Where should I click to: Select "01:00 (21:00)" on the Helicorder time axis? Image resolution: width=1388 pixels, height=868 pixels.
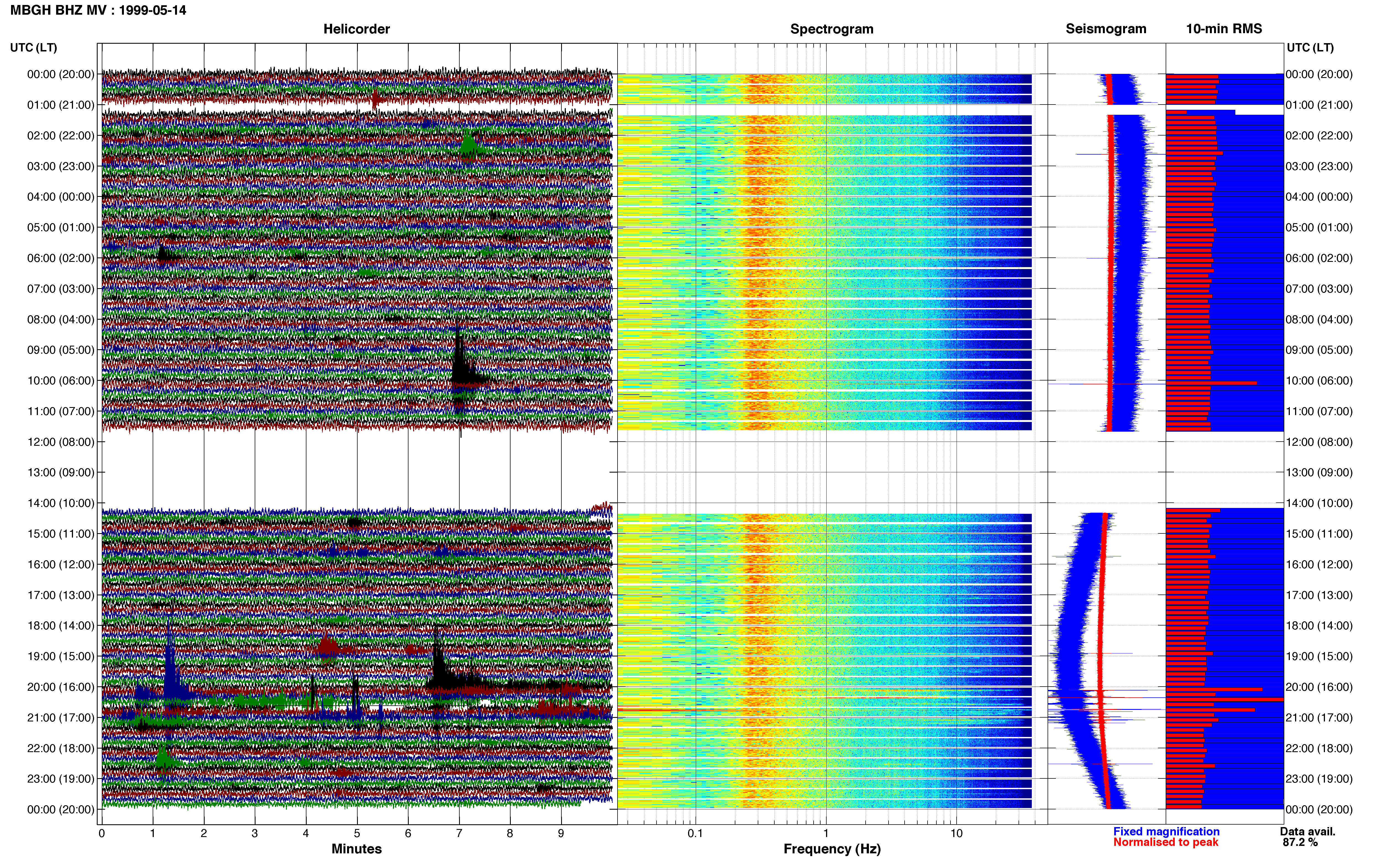coord(61,105)
